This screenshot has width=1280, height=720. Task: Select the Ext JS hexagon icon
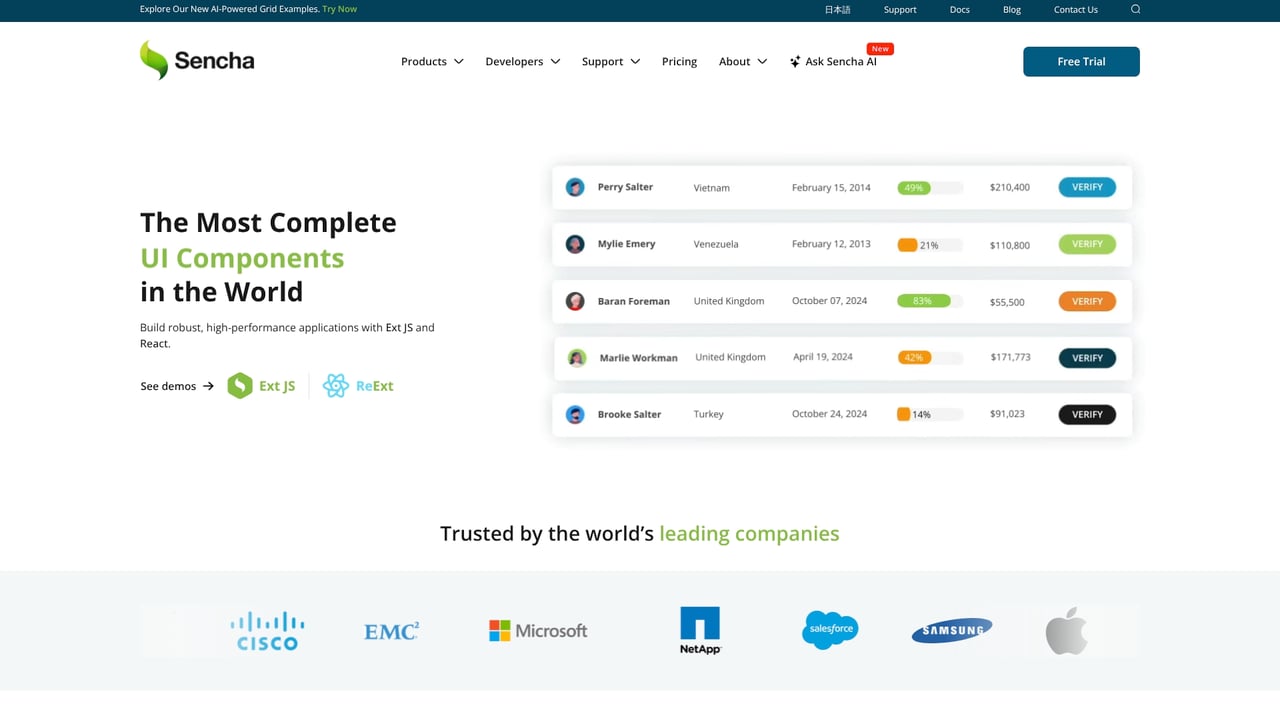pos(240,385)
